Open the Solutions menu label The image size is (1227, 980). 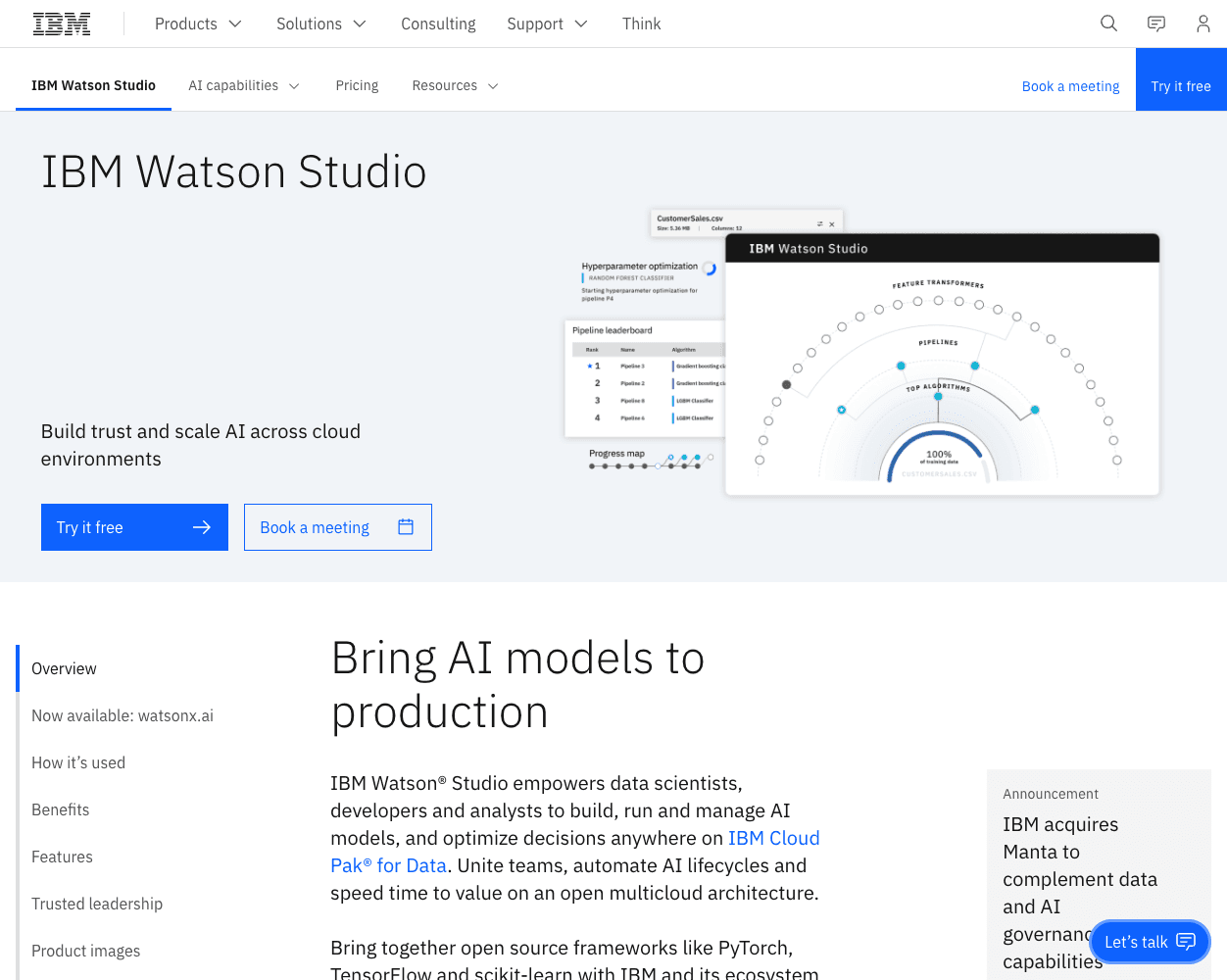(x=309, y=24)
